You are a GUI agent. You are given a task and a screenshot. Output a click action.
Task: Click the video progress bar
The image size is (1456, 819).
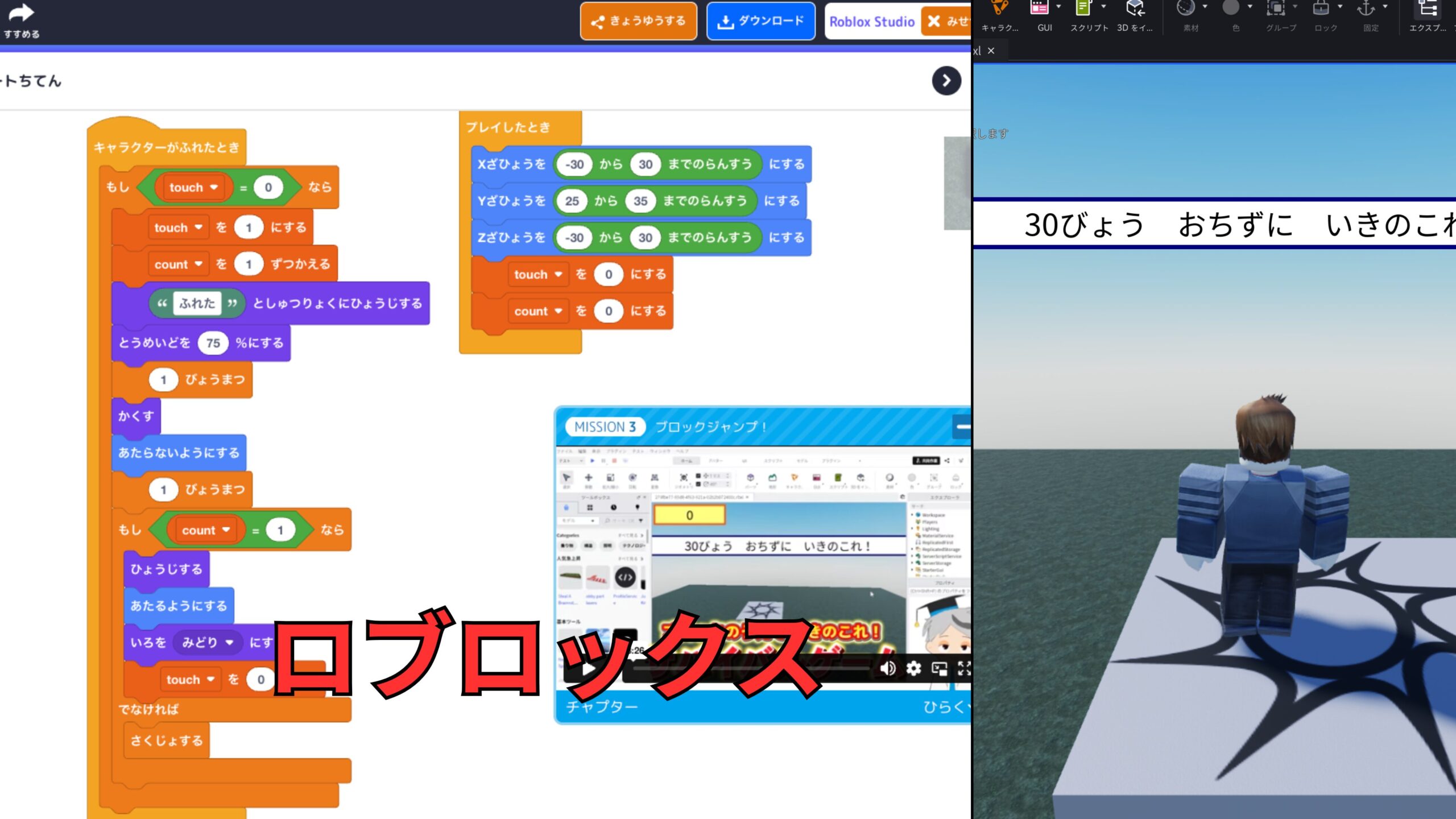click(751, 669)
